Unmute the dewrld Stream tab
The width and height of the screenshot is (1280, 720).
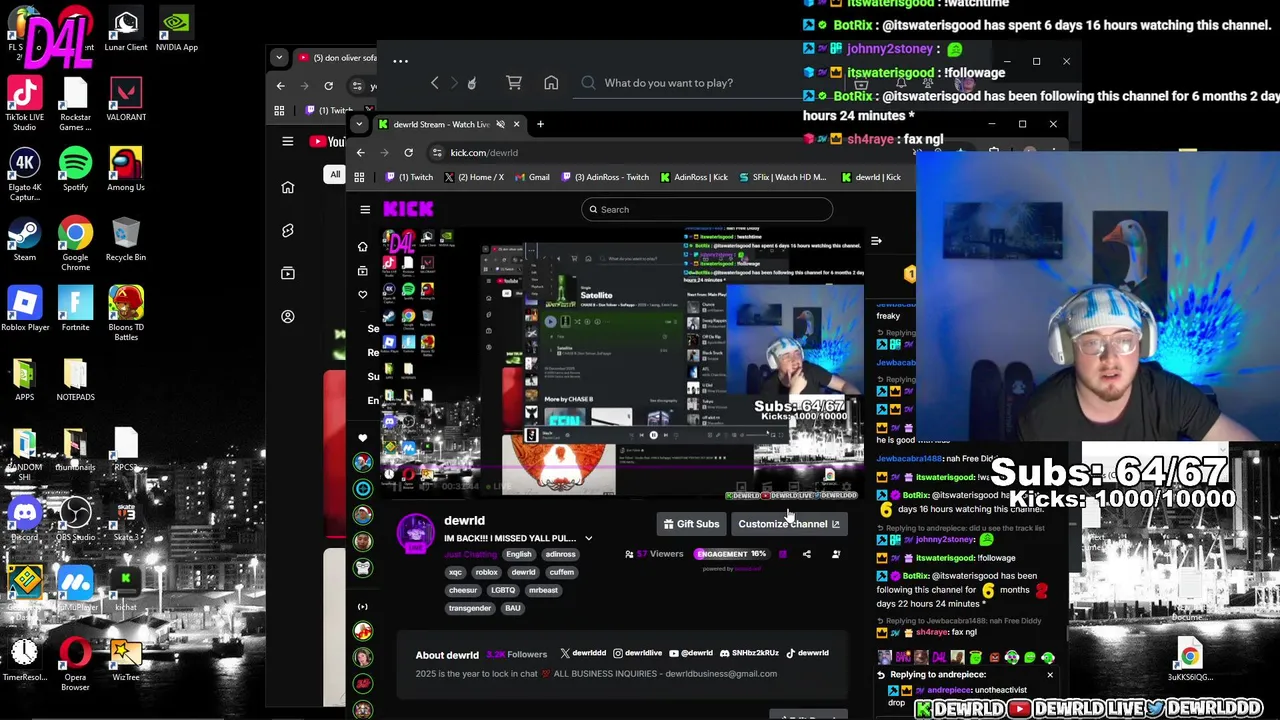(500, 125)
